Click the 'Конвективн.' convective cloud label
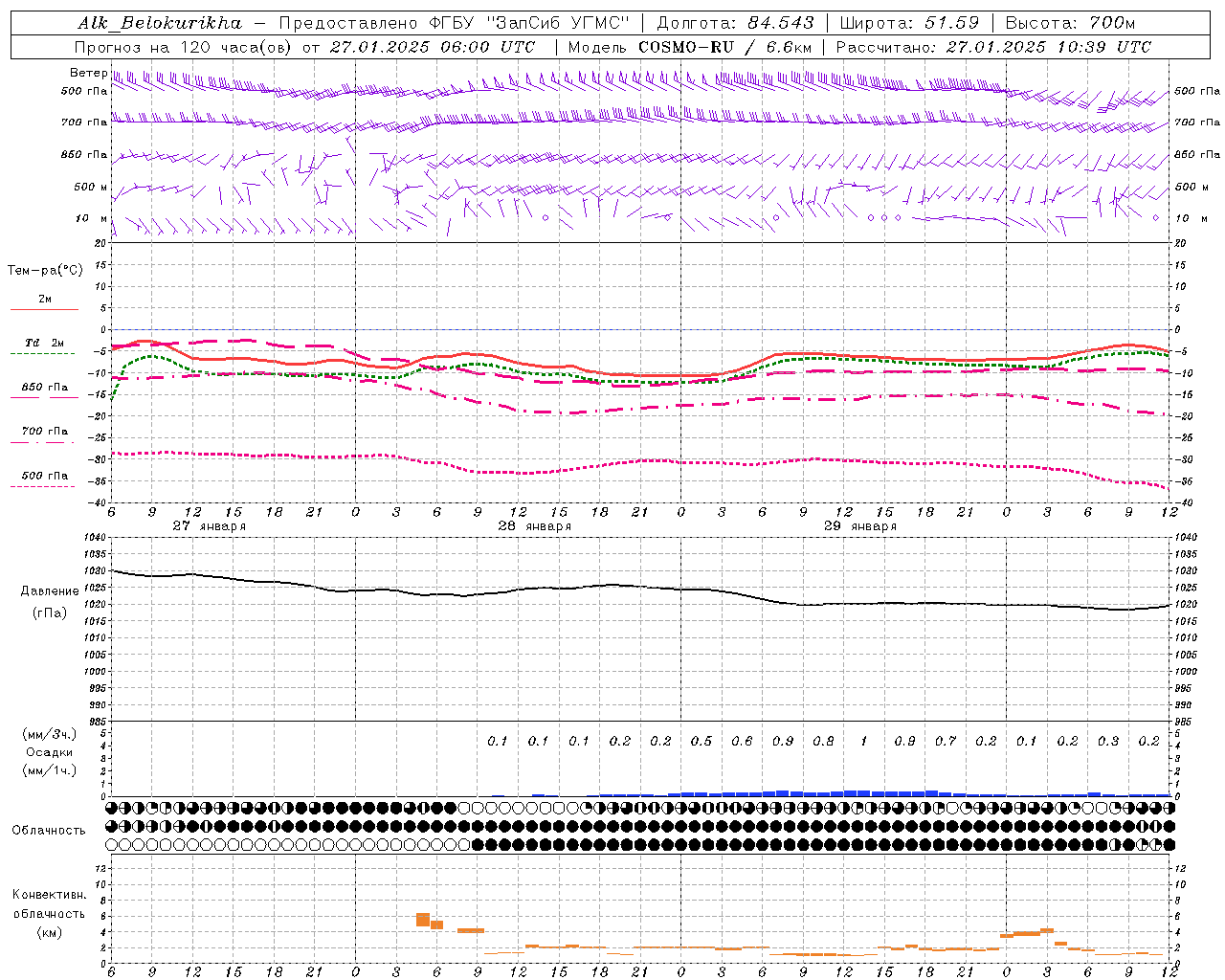This screenshot has width=1225, height=980. [x=49, y=895]
